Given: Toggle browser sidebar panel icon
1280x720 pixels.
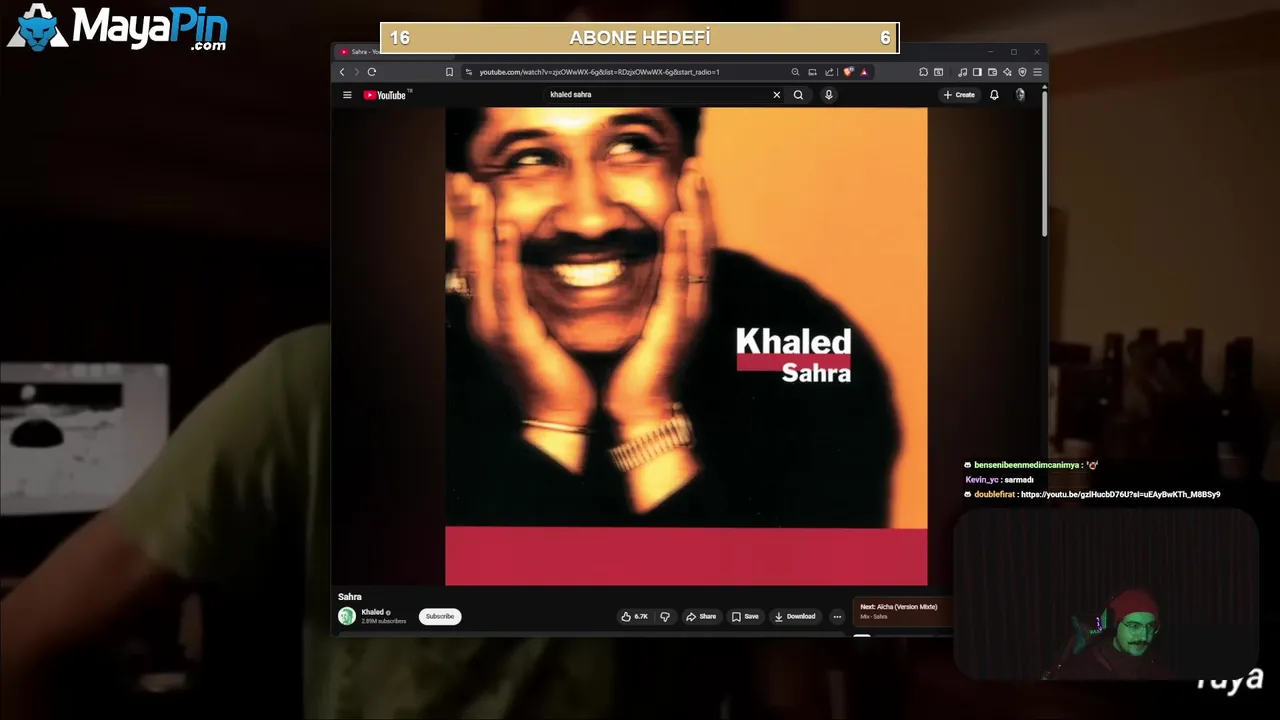Looking at the screenshot, I should (977, 72).
